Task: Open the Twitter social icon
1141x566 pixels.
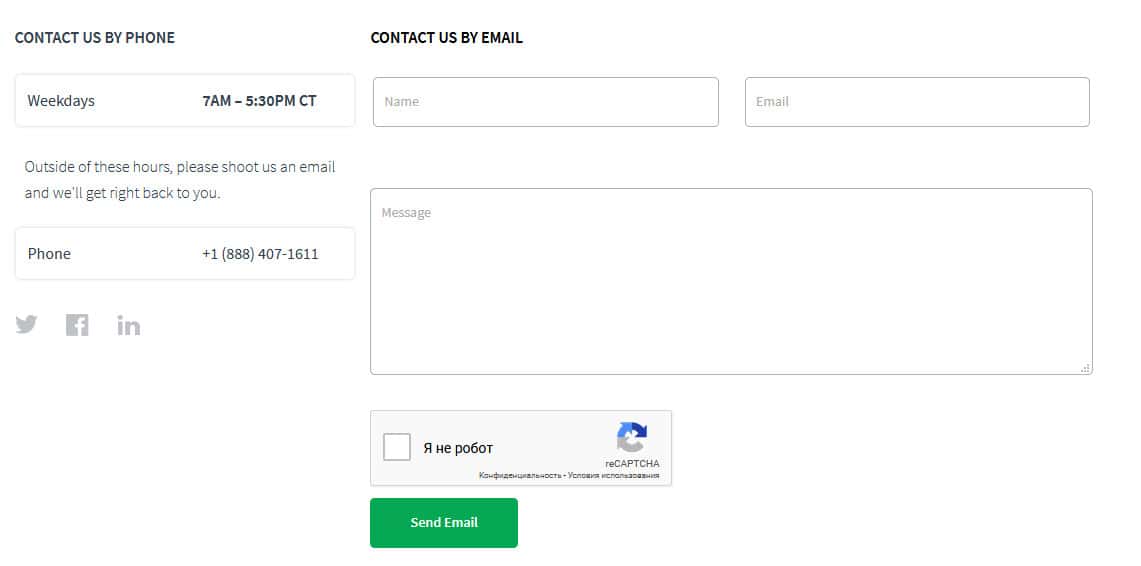Action: coord(26,325)
